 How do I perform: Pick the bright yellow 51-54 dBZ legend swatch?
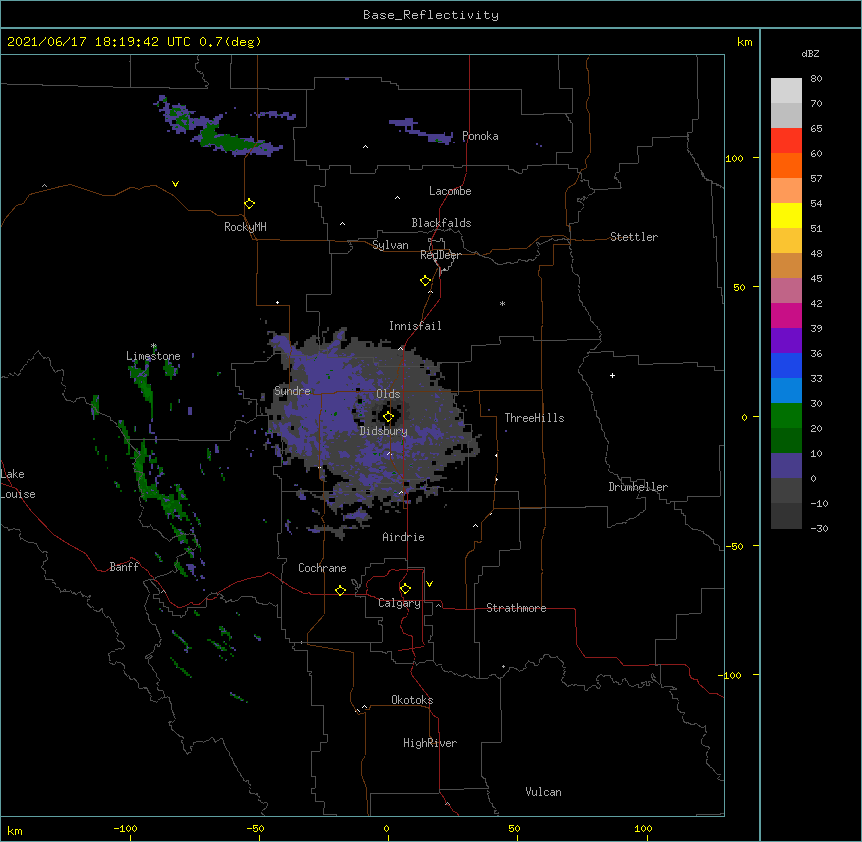pyautogui.click(x=786, y=215)
